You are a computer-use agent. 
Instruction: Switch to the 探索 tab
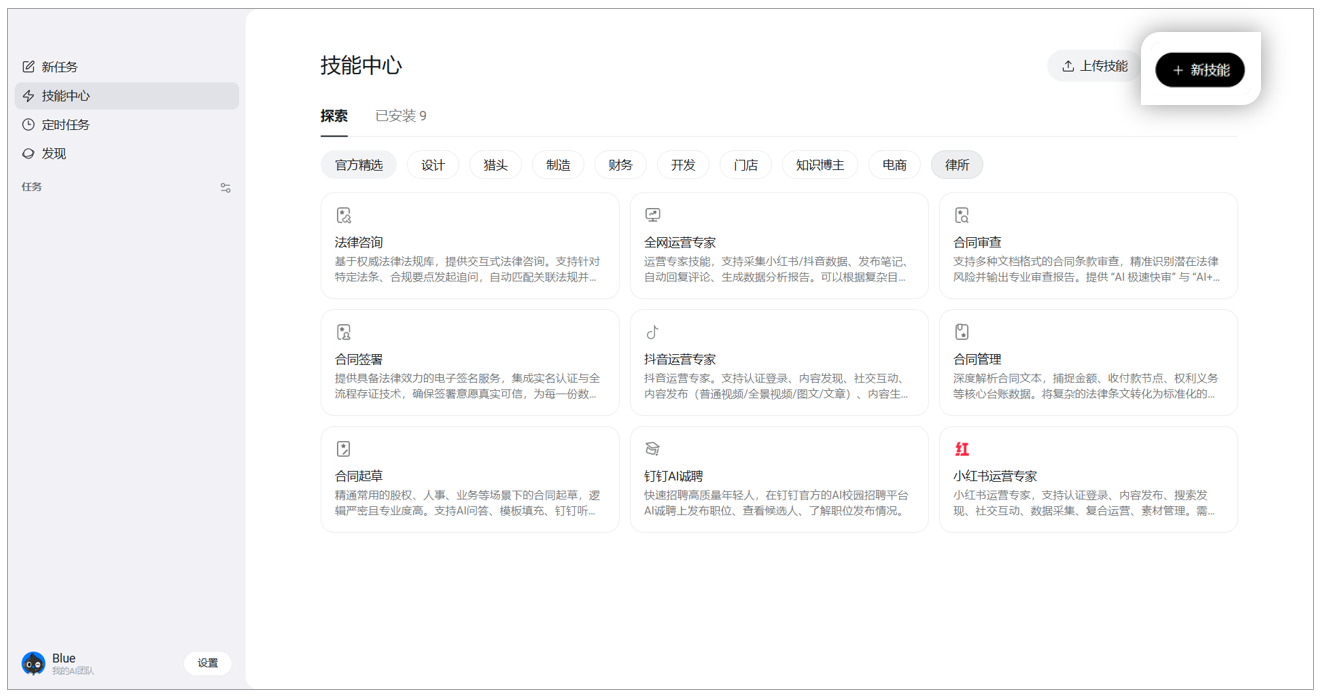tap(334, 116)
